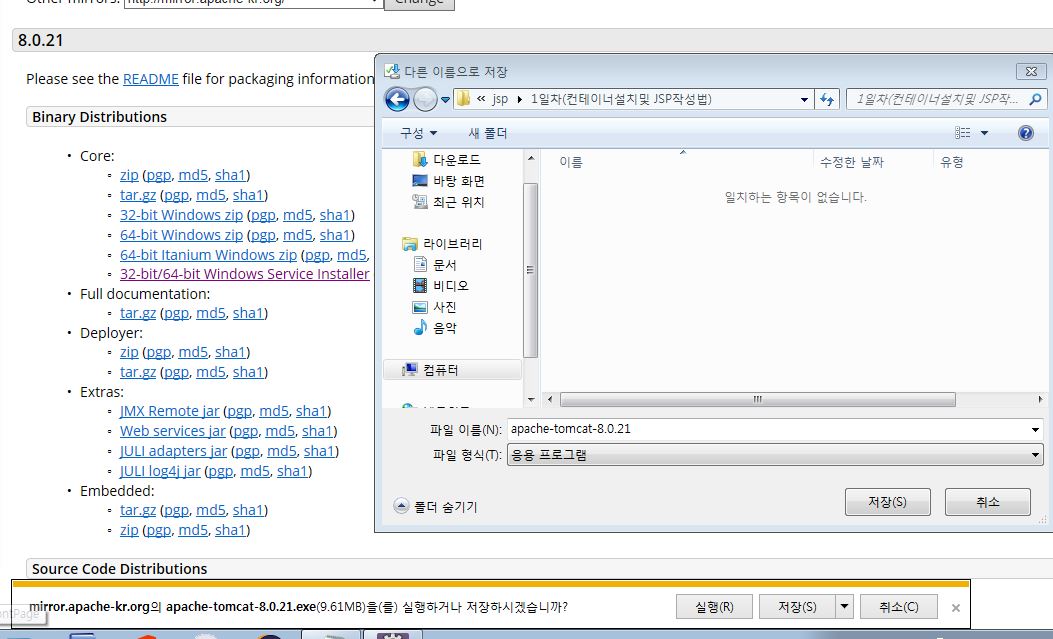
Task: Create a folder with the 새 폴더 button
Action: (488, 133)
